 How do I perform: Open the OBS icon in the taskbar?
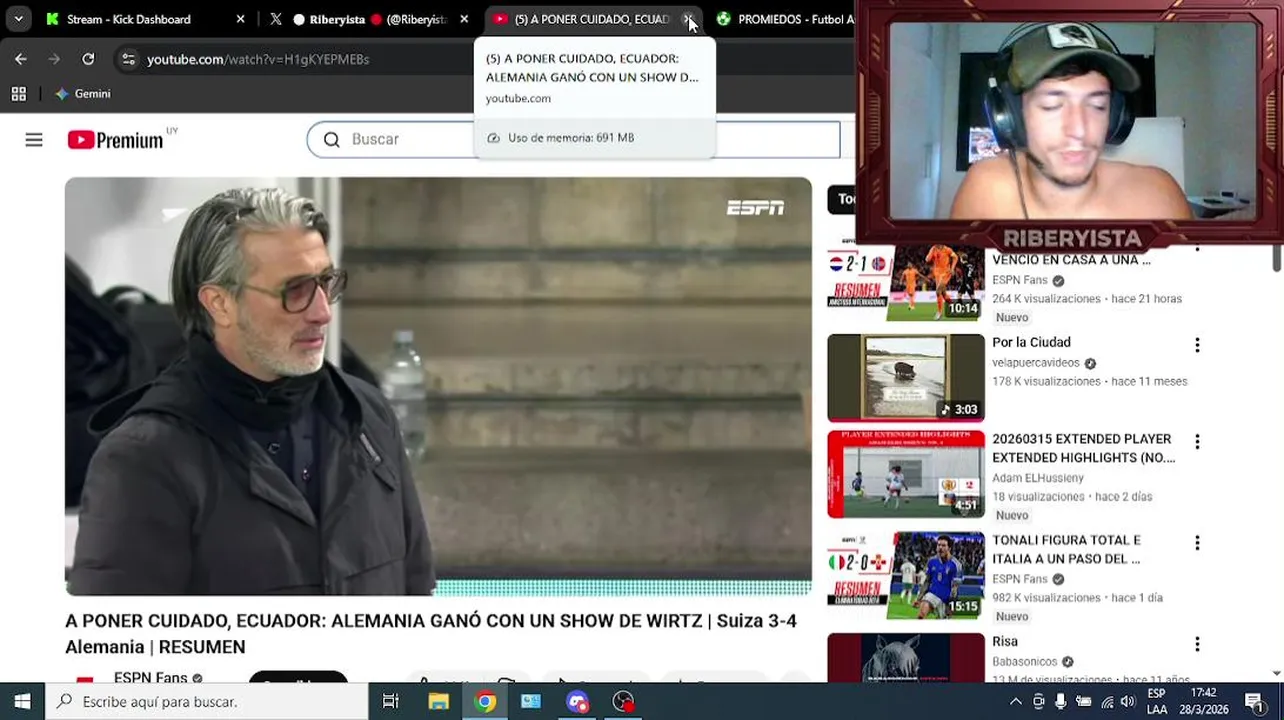623,701
